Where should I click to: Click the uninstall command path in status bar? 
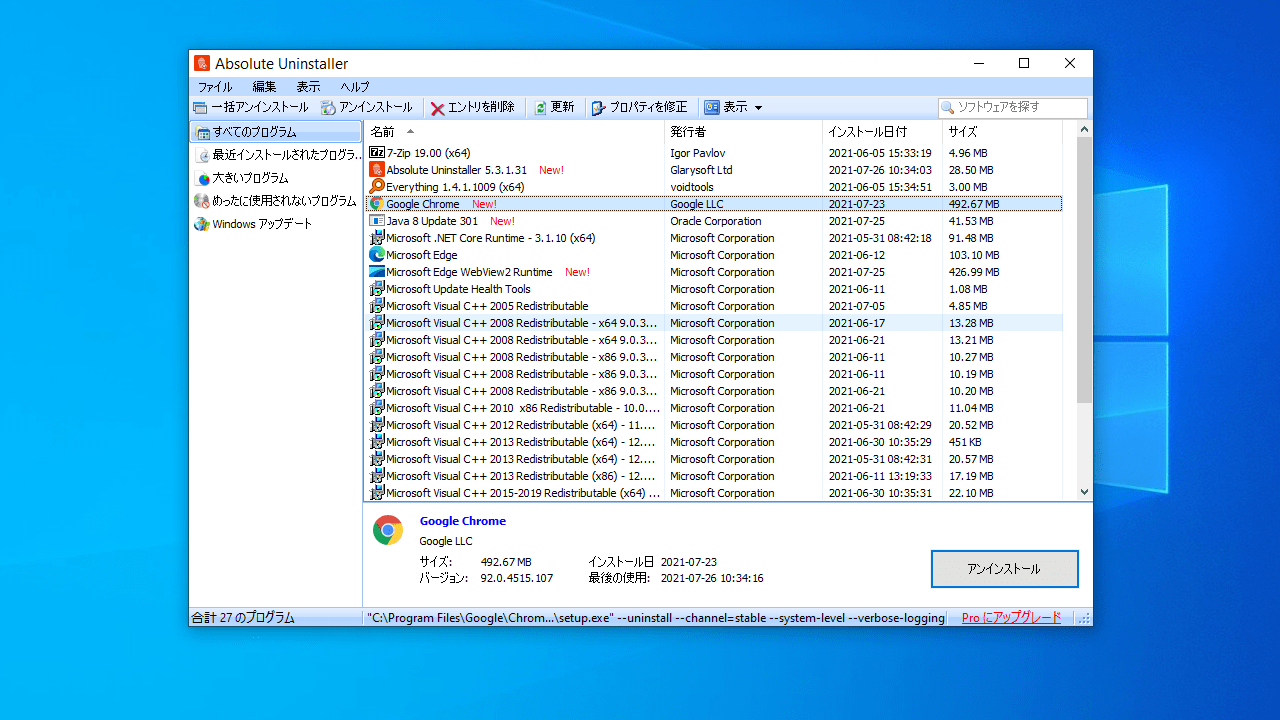pos(656,618)
